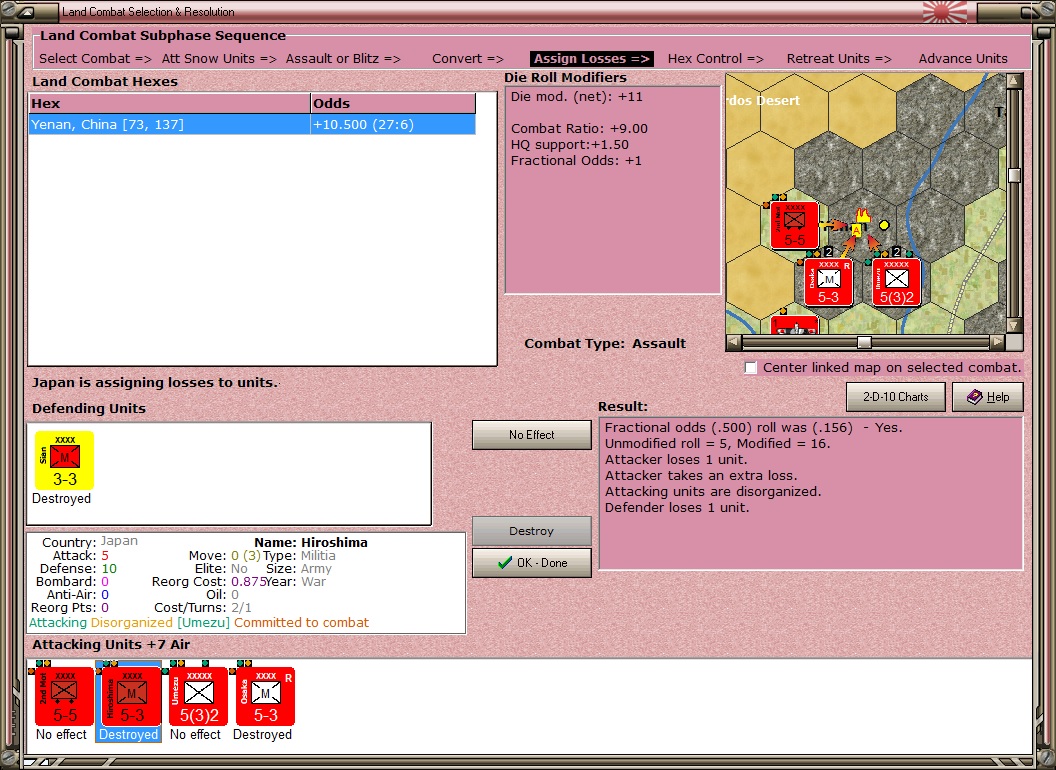Click the Combat Type: Assault label
Screen dimensions: 1056x770
pos(605,344)
